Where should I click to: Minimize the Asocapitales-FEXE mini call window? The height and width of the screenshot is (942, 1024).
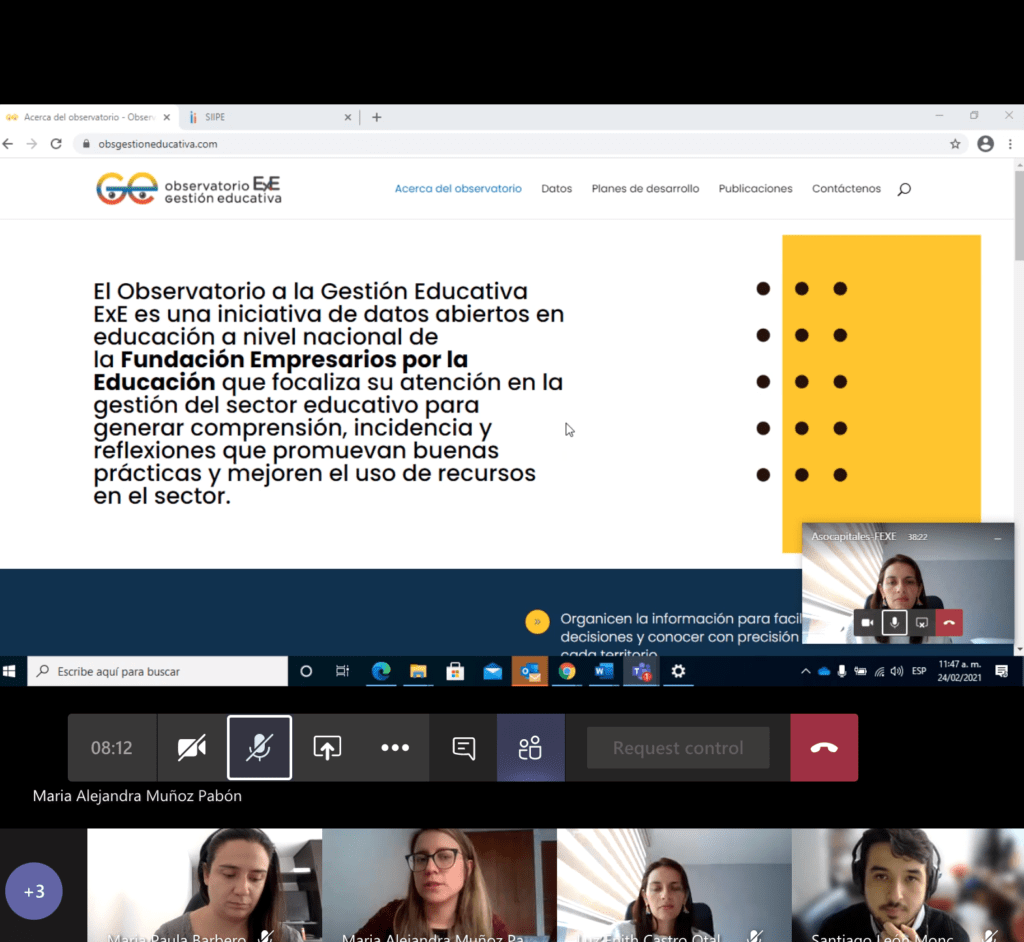coord(997,538)
